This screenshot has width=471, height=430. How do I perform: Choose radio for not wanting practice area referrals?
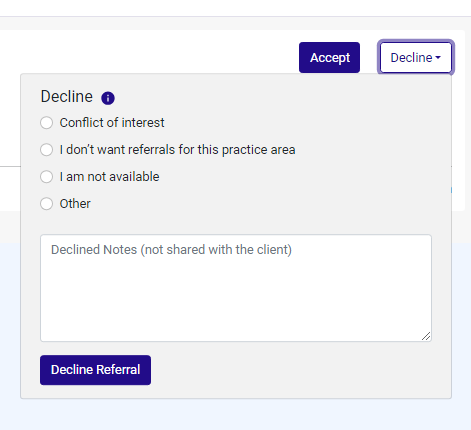46,150
